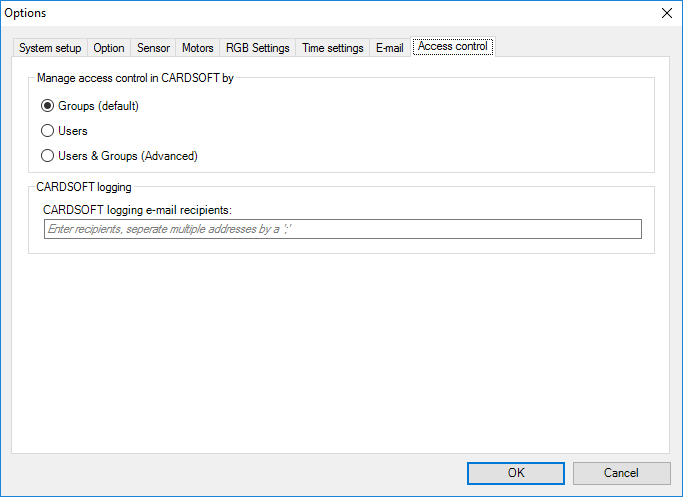Open the E-mail tab
The height and width of the screenshot is (497, 683).
coord(389,48)
